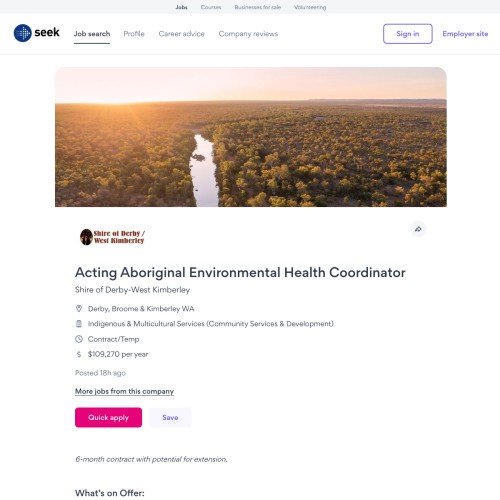500x500 pixels.
Task: Click the sunset river banner image
Action: click(251, 137)
